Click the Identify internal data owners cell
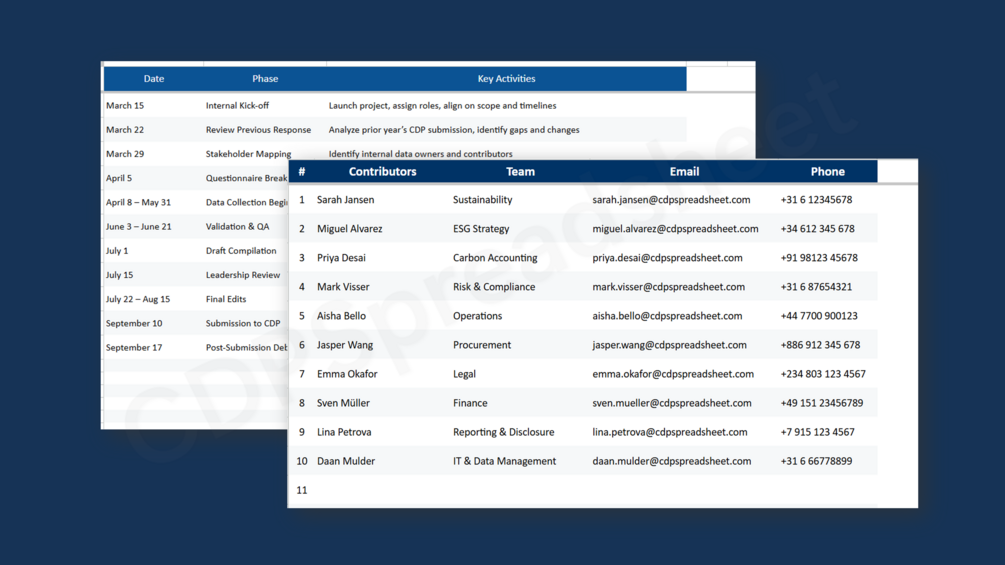Image resolution: width=1005 pixels, height=565 pixels. pyautogui.click(x=420, y=154)
